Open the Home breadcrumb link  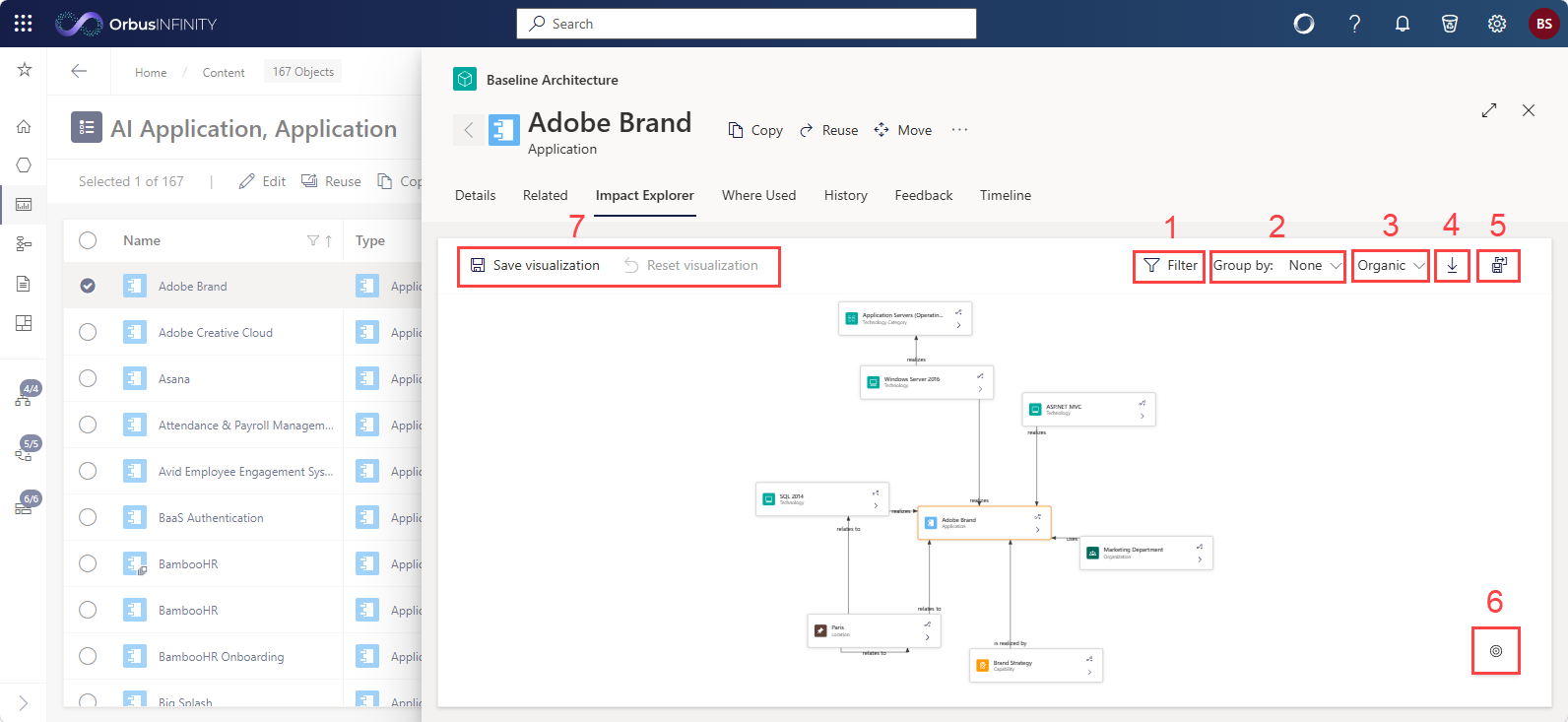click(151, 72)
